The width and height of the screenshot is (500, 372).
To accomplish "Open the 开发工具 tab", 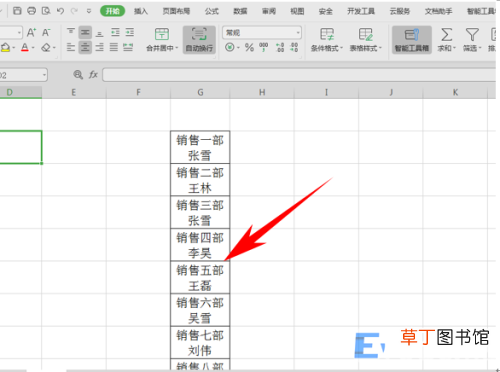I will coord(361,11).
